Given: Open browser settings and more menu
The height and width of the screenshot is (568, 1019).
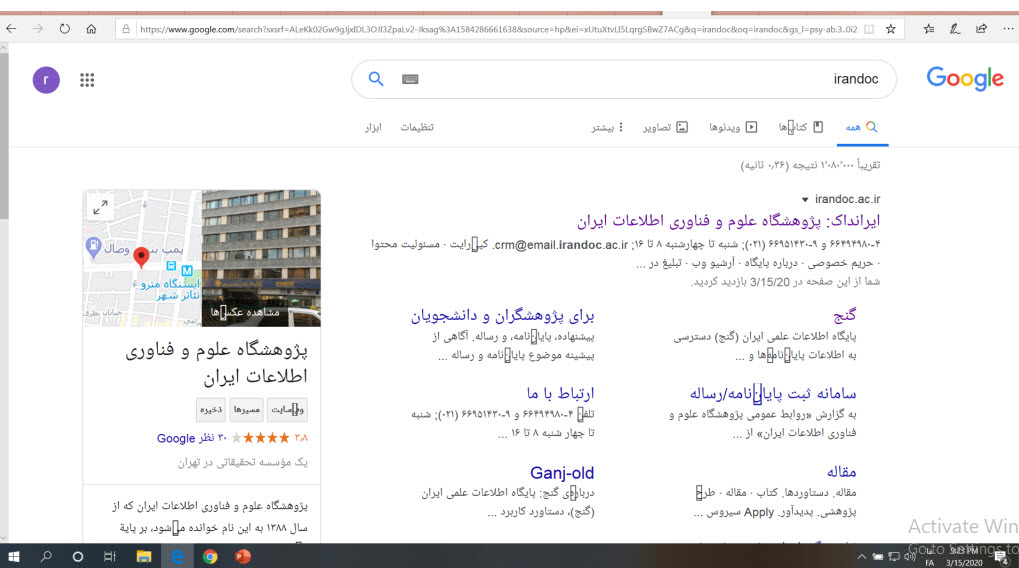Looking at the screenshot, I should click(1008, 29).
